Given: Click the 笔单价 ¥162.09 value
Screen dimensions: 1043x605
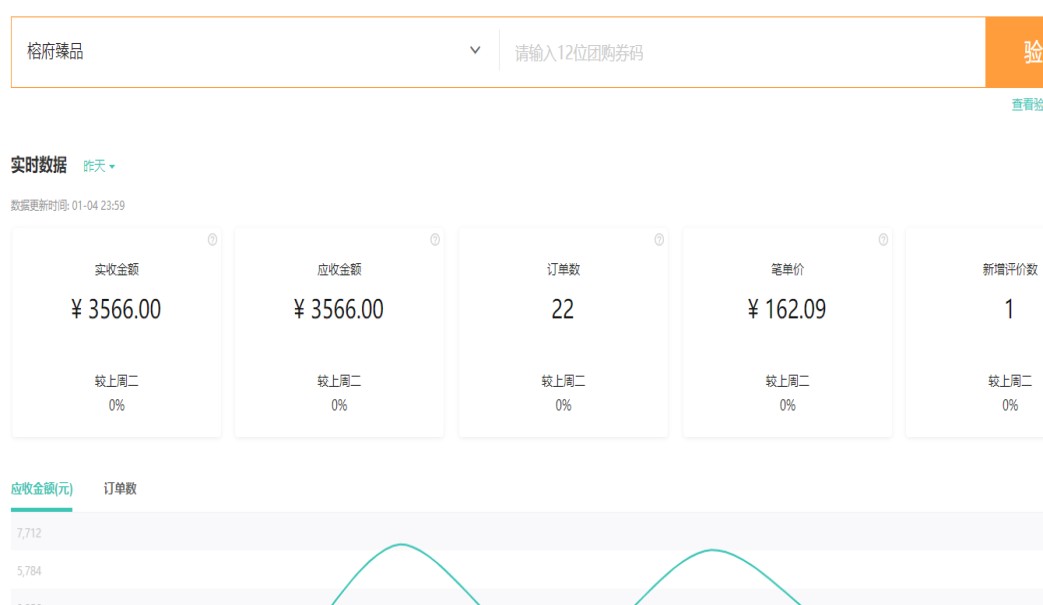Looking at the screenshot, I should 787,310.
